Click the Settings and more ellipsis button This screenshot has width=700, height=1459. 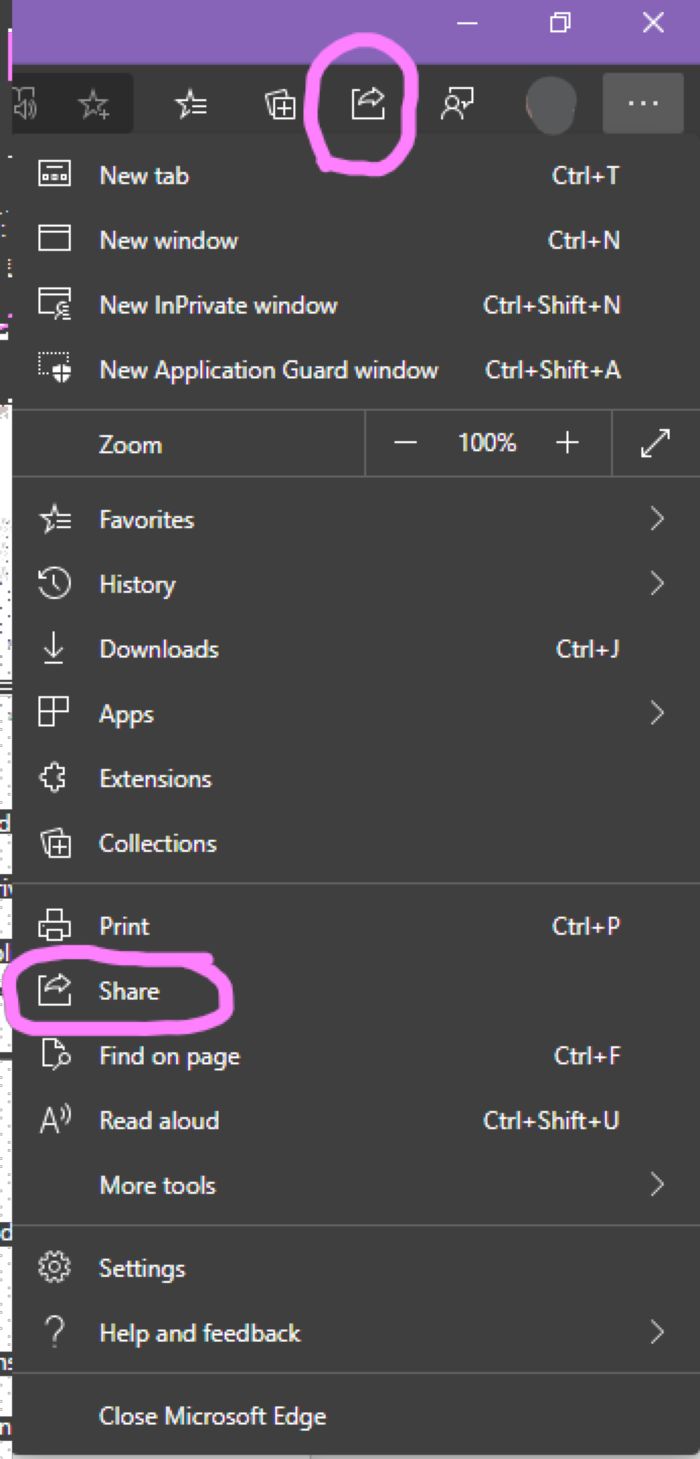[x=642, y=103]
